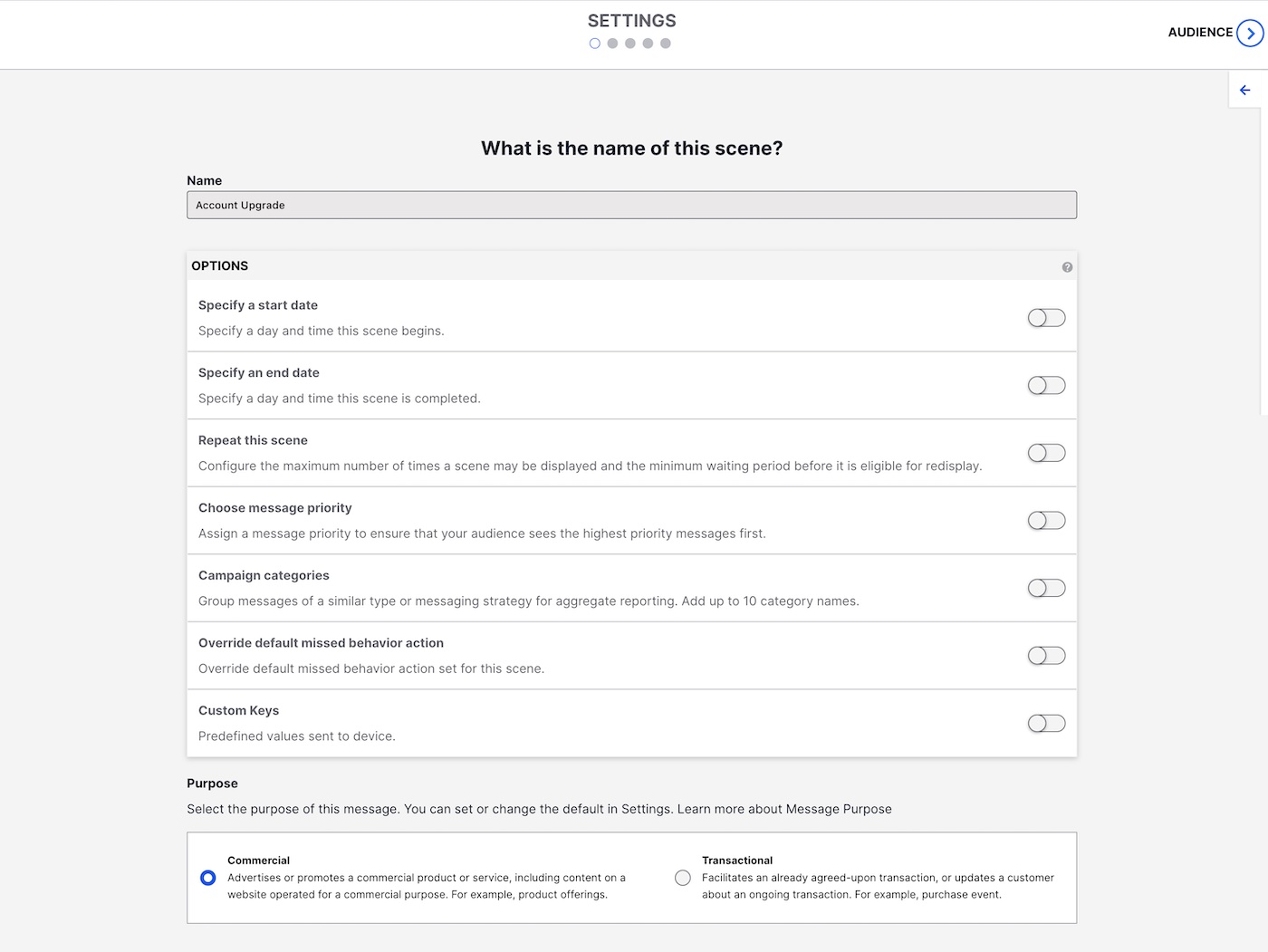Select the Transactional purpose radio button
Image resolution: width=1268 pixels, height=952 pixels.
tap(683, 878)
